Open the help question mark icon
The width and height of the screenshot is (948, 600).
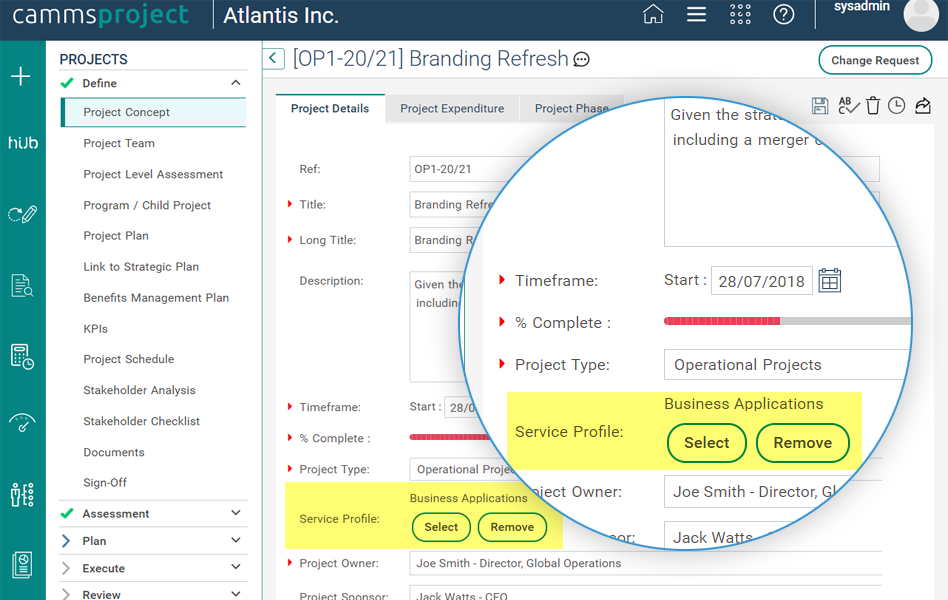[784, 14]
